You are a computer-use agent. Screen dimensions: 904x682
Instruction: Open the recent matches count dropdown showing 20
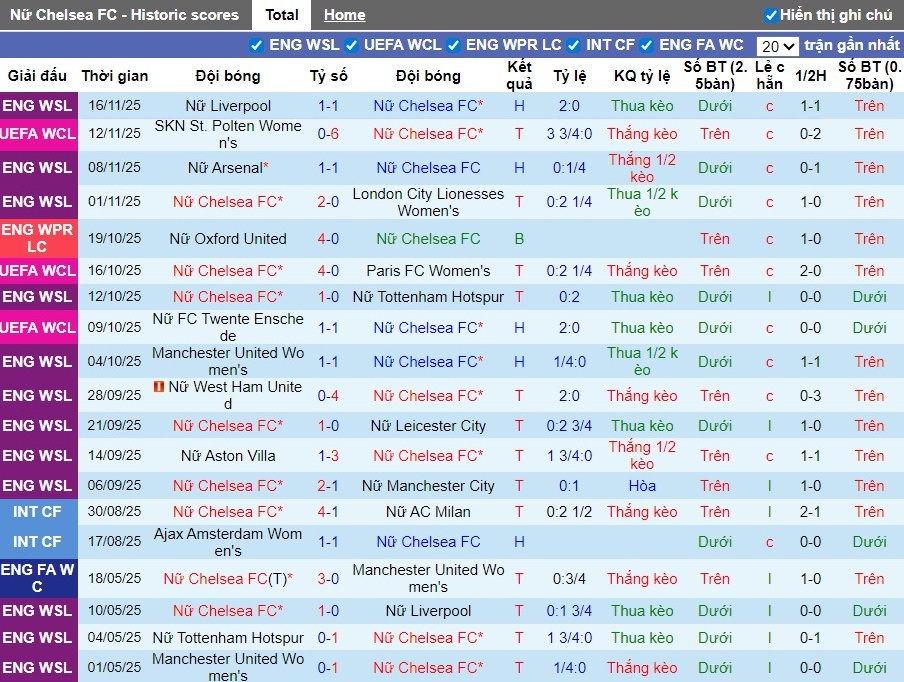click(x=777, y=46)
